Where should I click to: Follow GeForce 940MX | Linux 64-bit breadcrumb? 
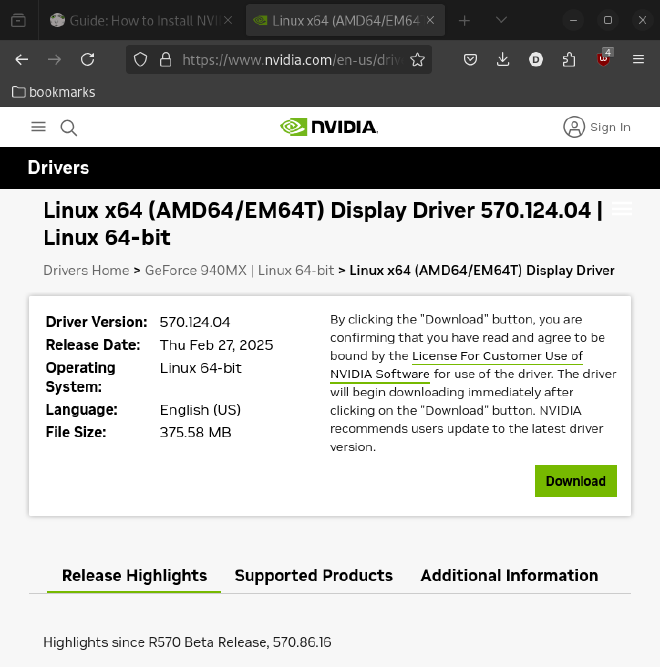click(239, 271)
